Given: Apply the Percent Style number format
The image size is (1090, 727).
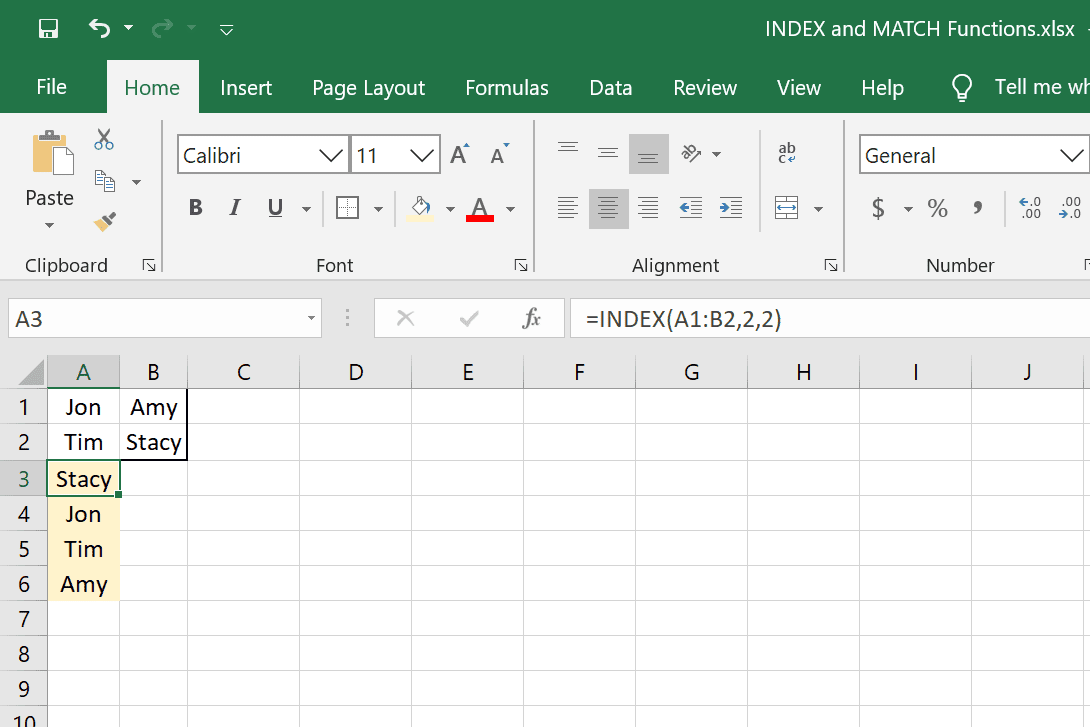Looking at the screenshot, I should 937,208.
